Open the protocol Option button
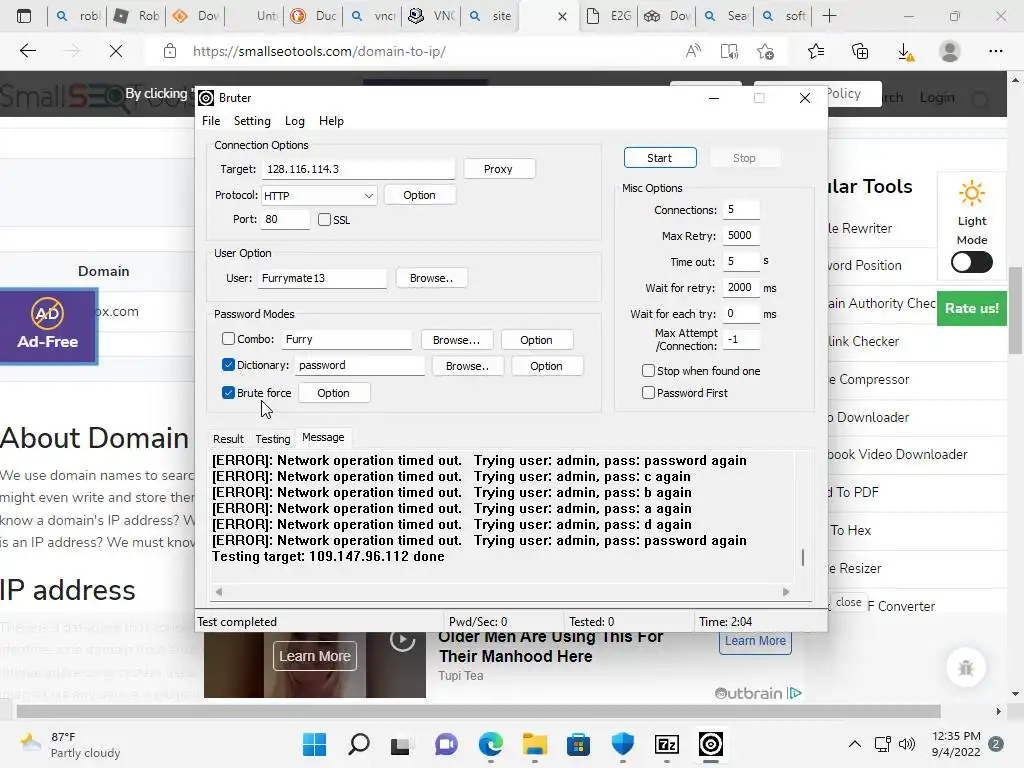Screen dimensions: 1024x768 pos(419,195)
